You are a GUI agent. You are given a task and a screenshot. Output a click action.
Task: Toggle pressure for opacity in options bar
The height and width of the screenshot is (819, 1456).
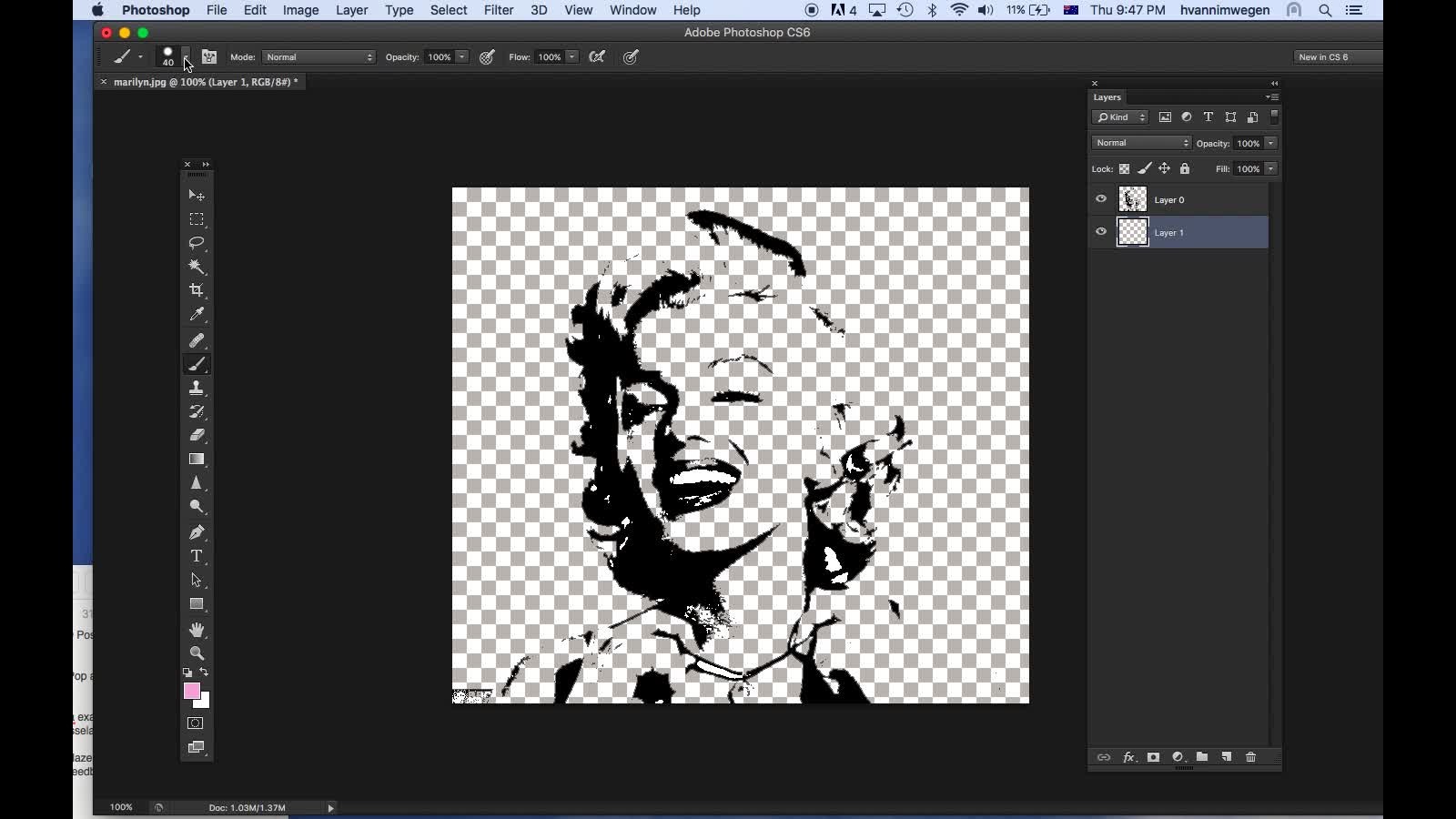(488, 57)
